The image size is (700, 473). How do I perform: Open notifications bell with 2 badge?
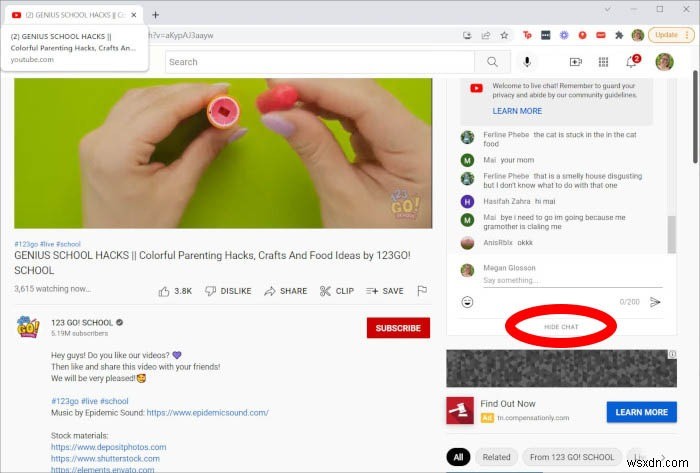tap(632, 62)
